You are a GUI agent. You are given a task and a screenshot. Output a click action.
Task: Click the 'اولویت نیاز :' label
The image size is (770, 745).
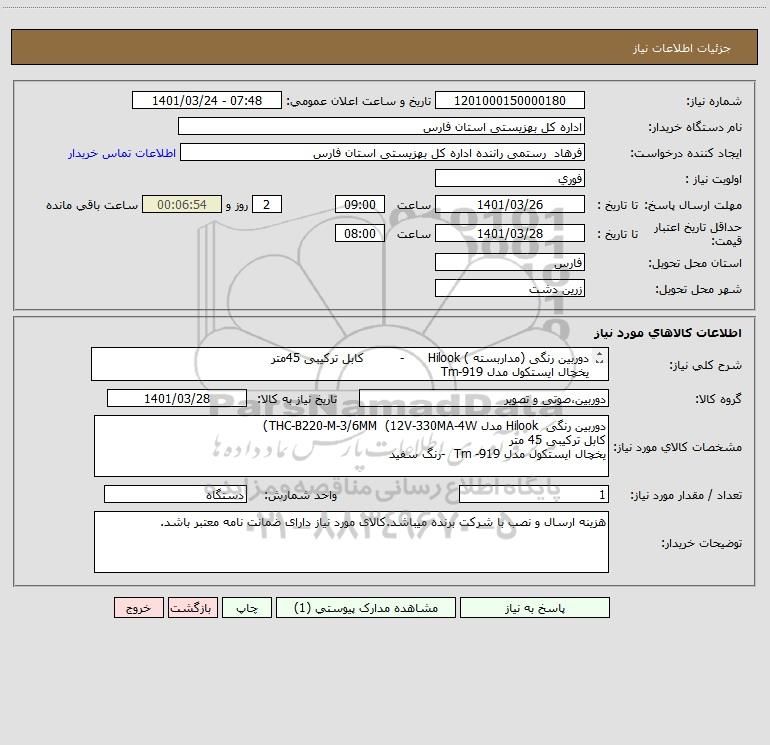coord(714,179)
